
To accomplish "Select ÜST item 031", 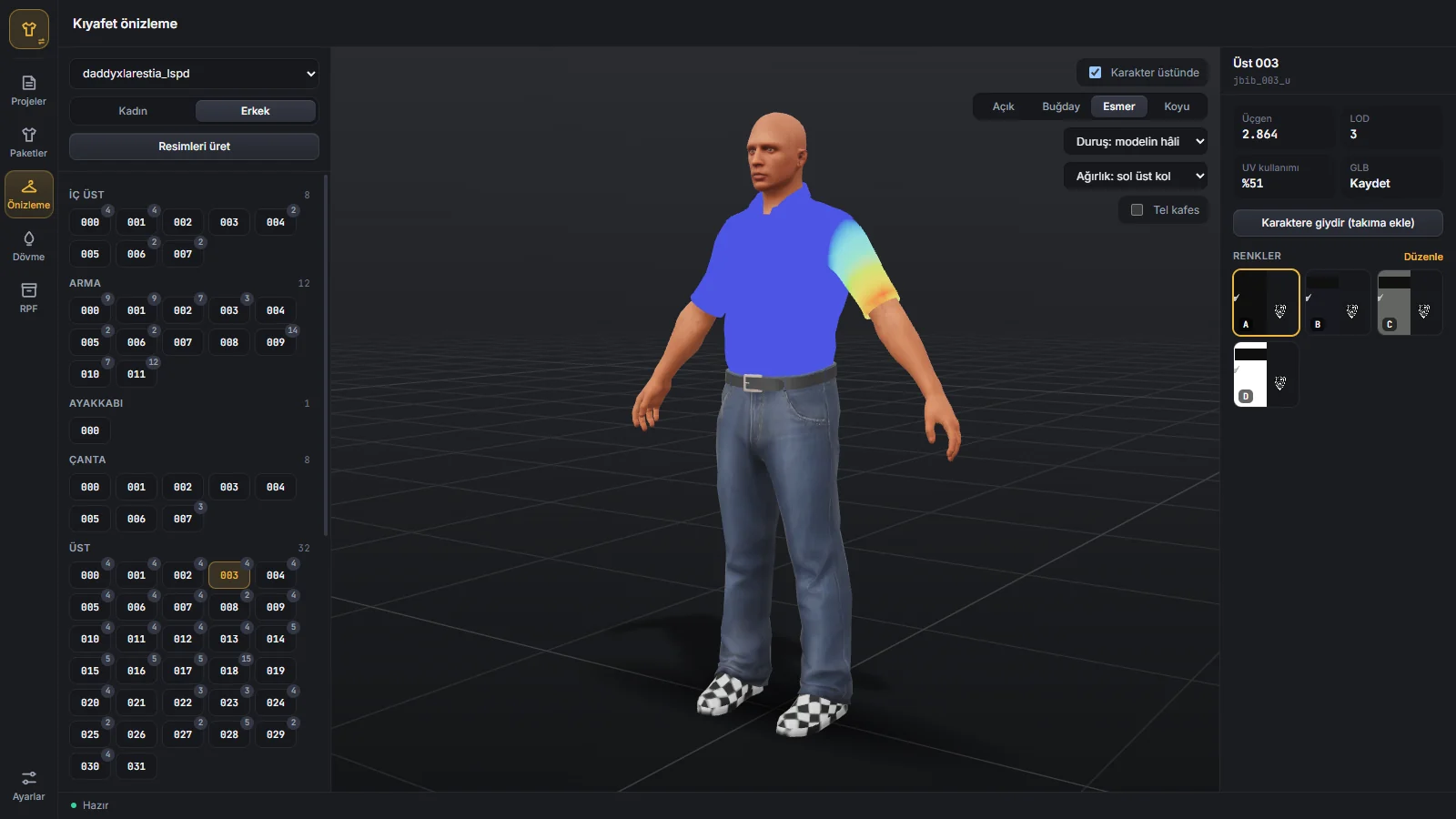I will [136, 766].
